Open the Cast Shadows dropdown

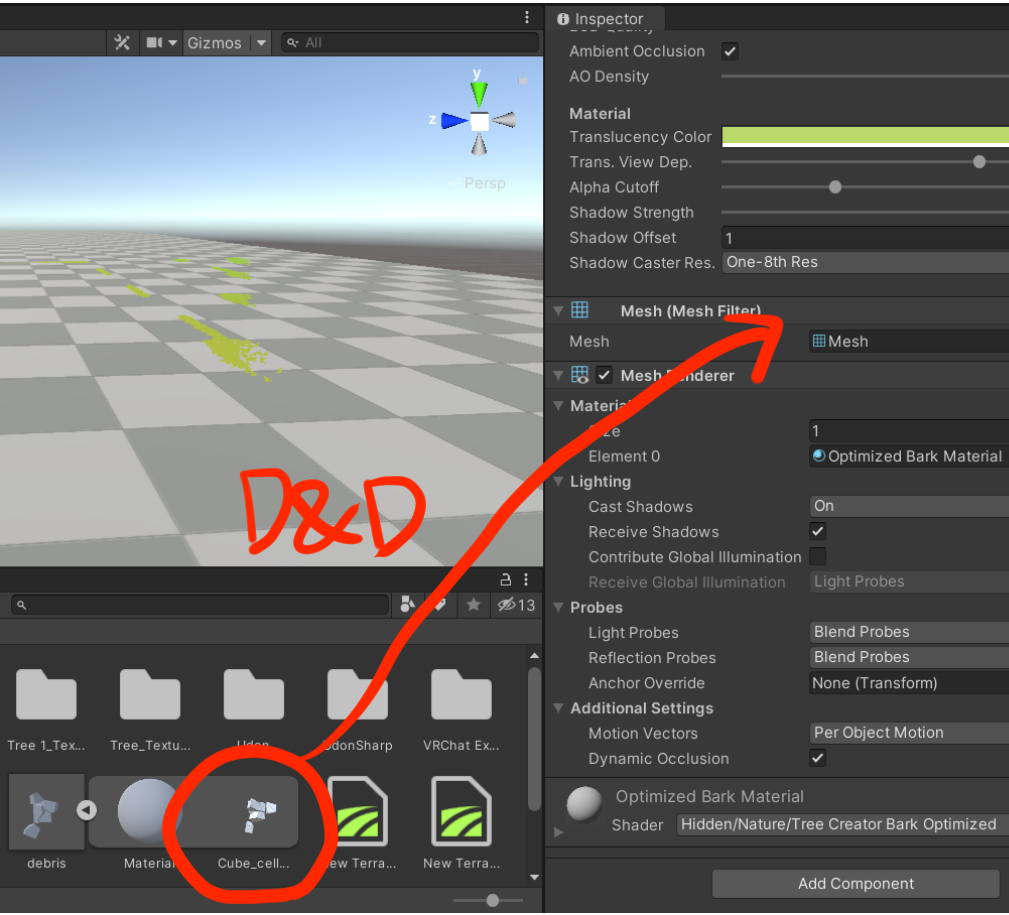click(908, 506)
